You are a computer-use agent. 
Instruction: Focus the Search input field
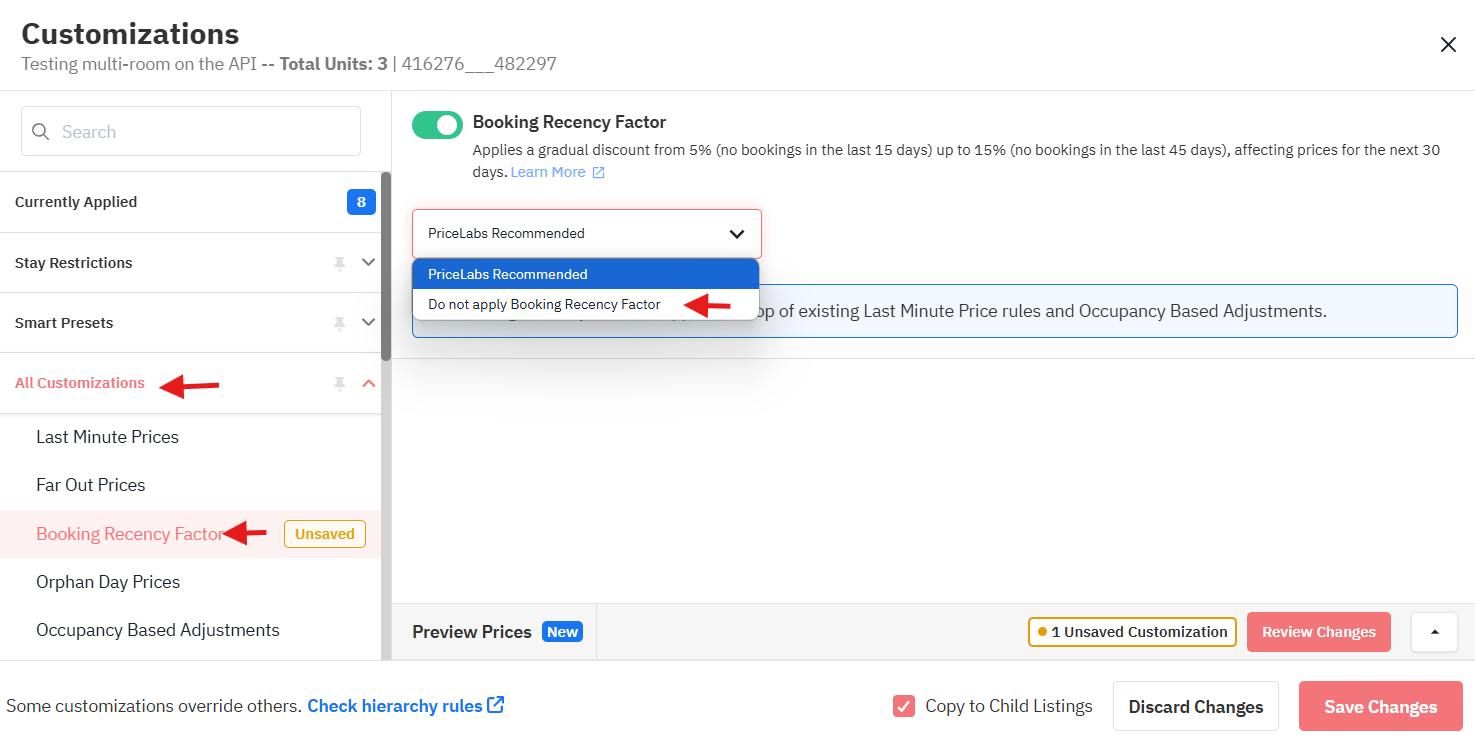pos(191,131)
